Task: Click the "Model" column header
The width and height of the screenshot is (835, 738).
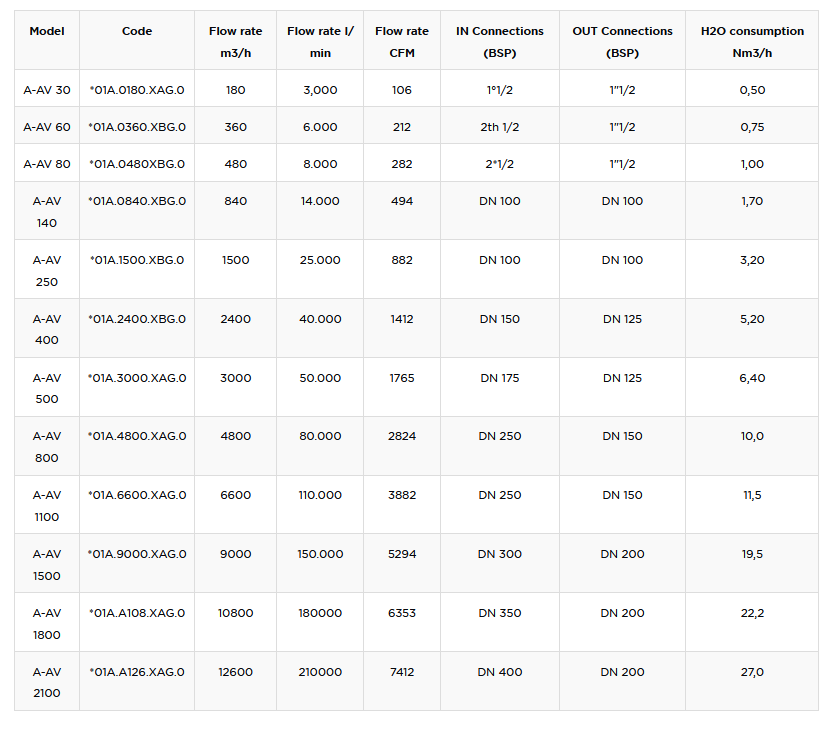Action: pyautogui.click(x=47, y=32)
